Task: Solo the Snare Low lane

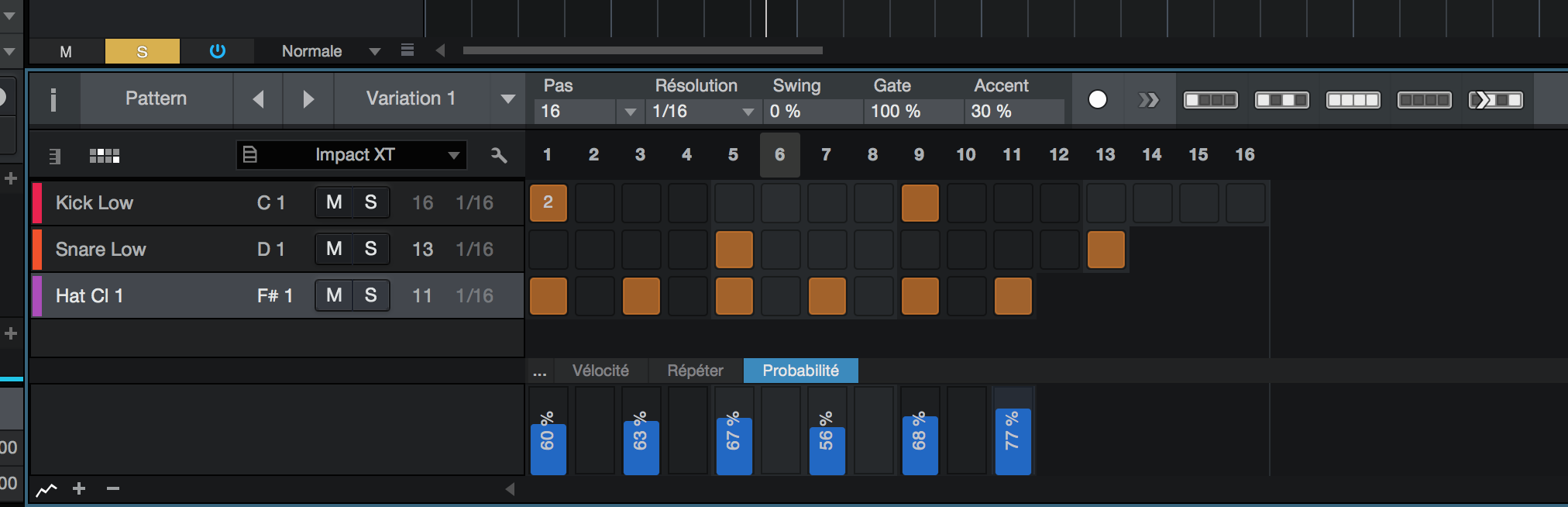Action: pos(371,249)
